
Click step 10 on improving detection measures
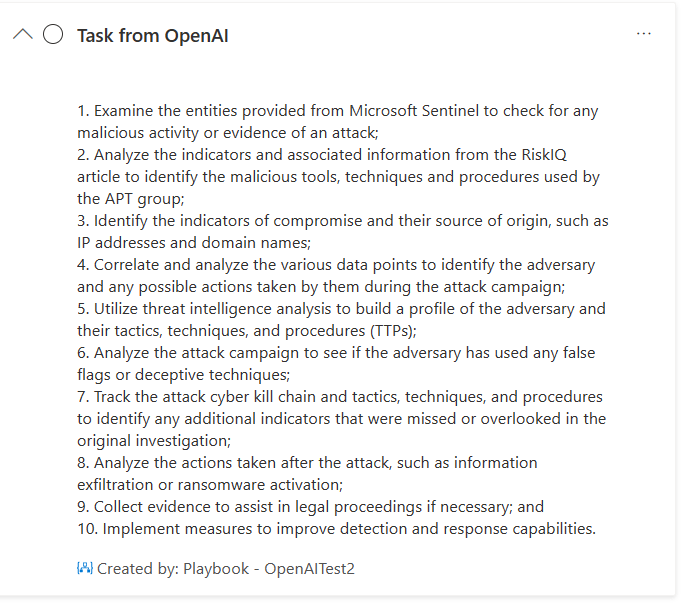(x=336, y=528)
